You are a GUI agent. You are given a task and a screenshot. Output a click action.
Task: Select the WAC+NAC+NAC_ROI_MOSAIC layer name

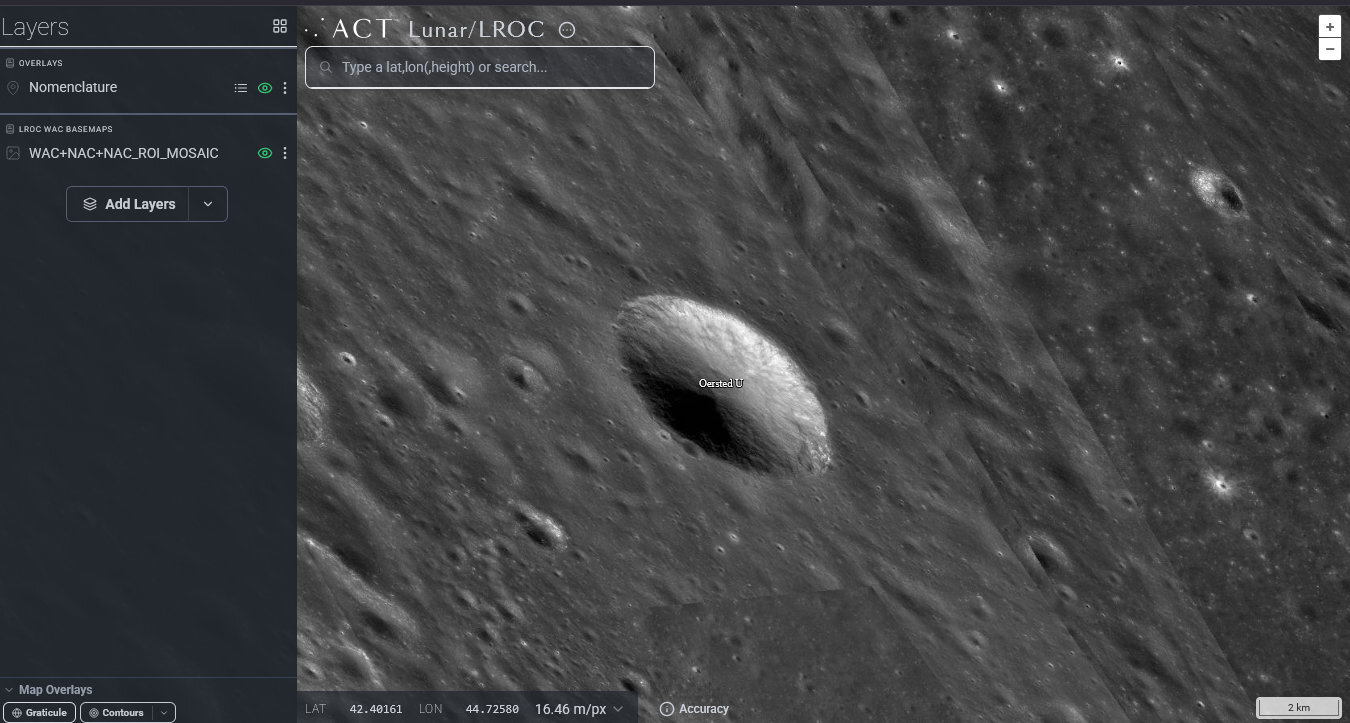124,153
